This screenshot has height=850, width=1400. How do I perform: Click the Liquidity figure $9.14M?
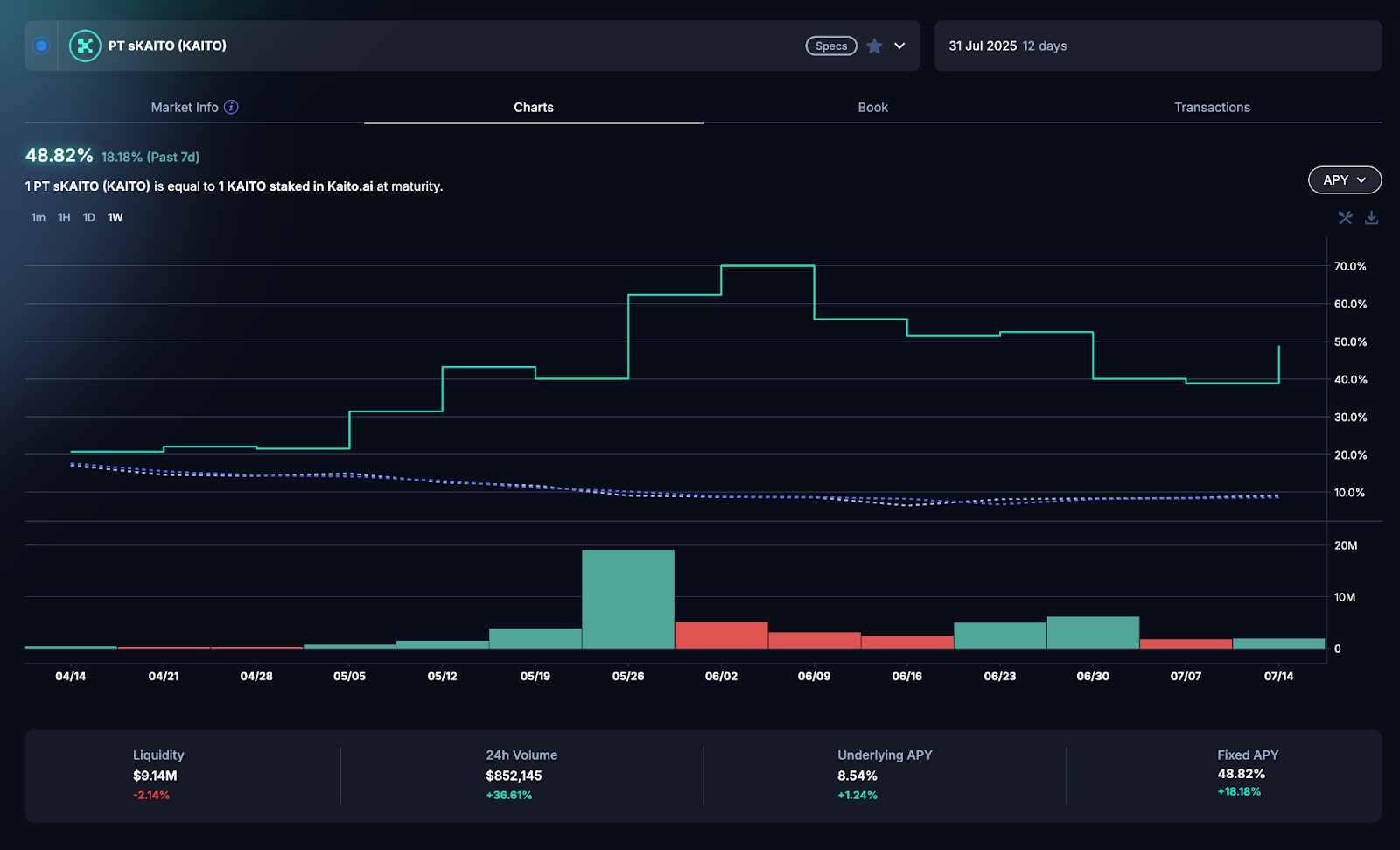tap(157, 775)
